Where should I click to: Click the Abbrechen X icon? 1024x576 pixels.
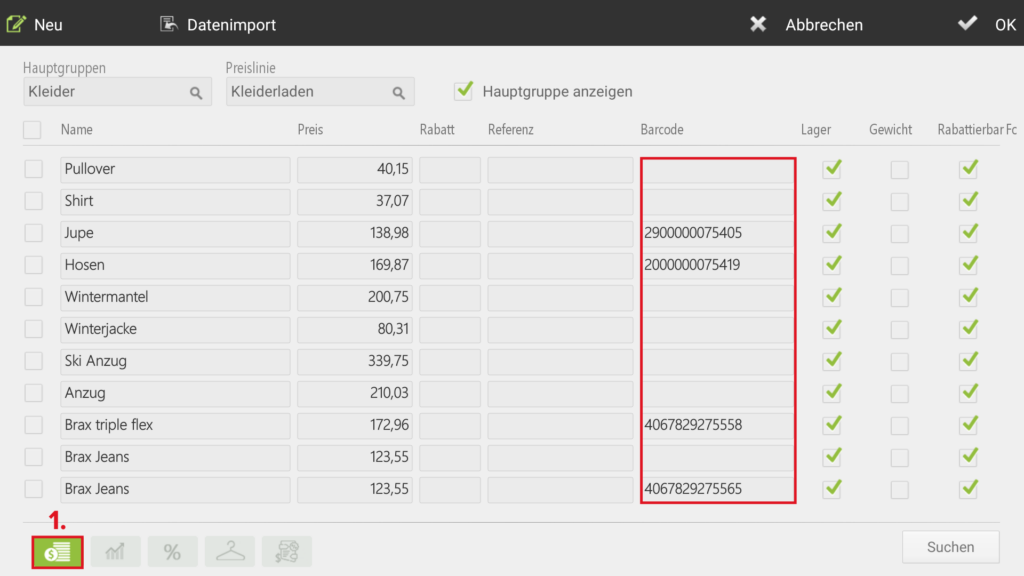[758, 24]
